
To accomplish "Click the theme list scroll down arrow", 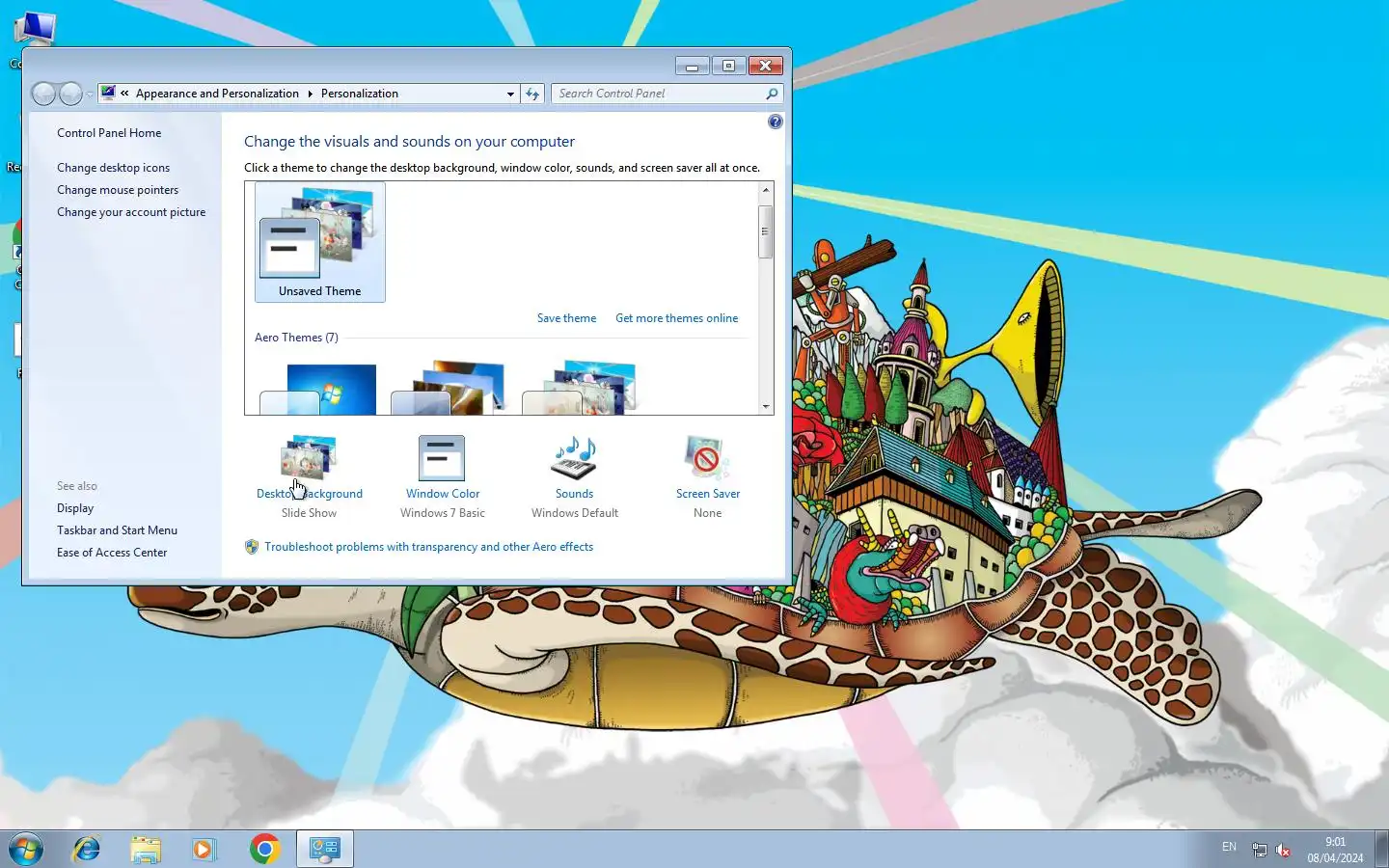I will coord(766,407).
